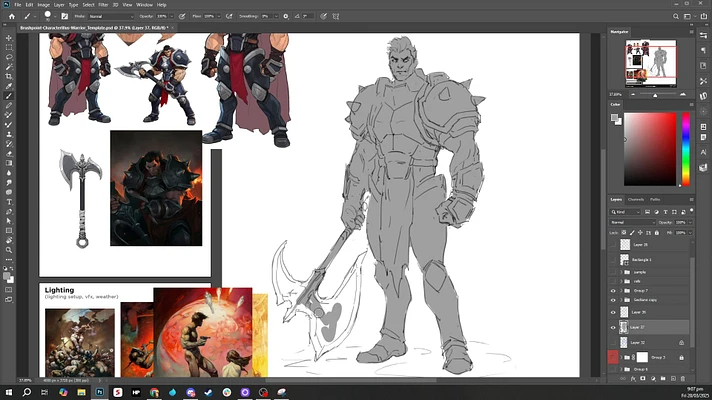
Task: Open the Window menu
Action: pyautogui.click(x=144, y=5)
